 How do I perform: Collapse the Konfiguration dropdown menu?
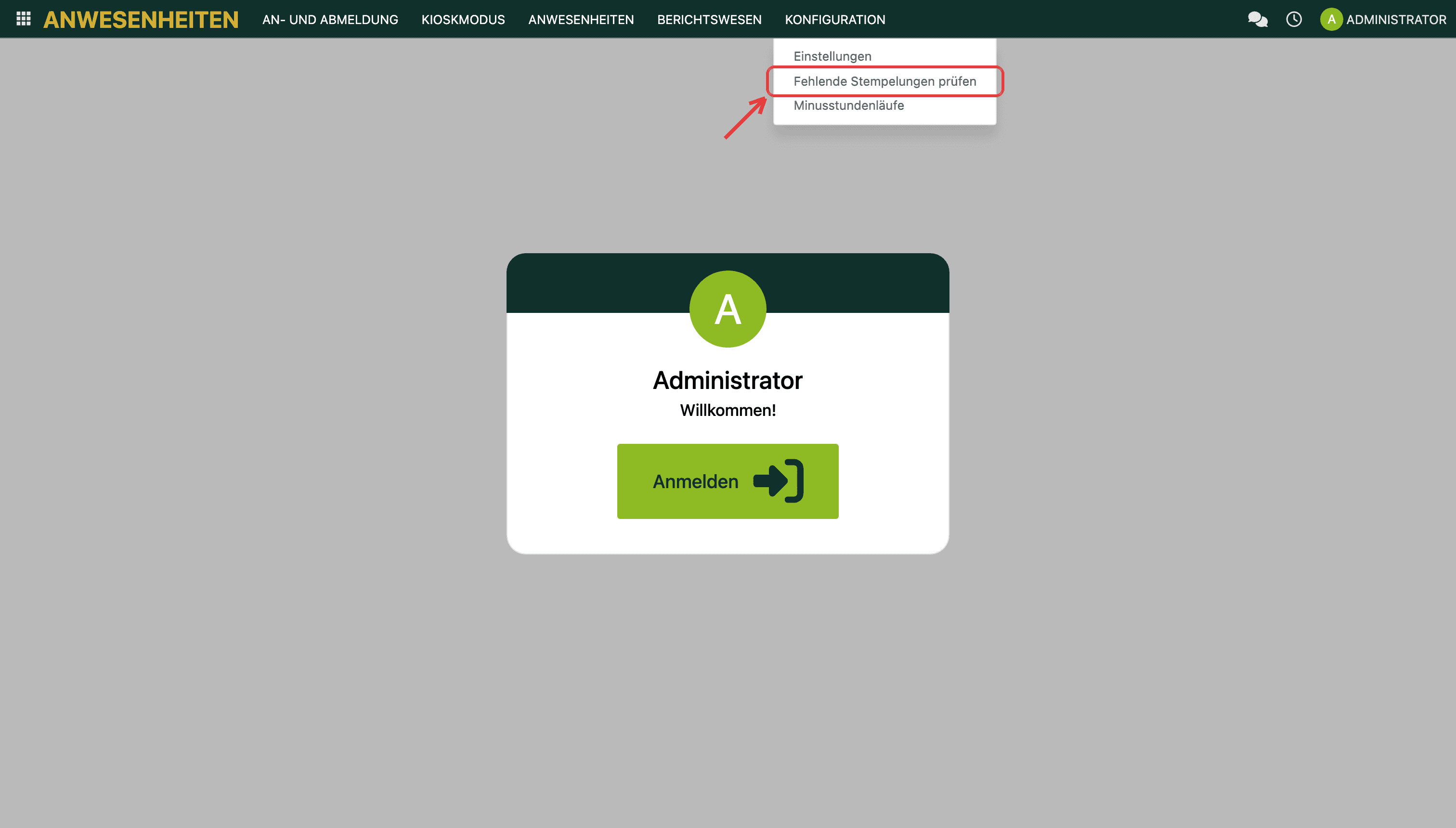[835, 19]
